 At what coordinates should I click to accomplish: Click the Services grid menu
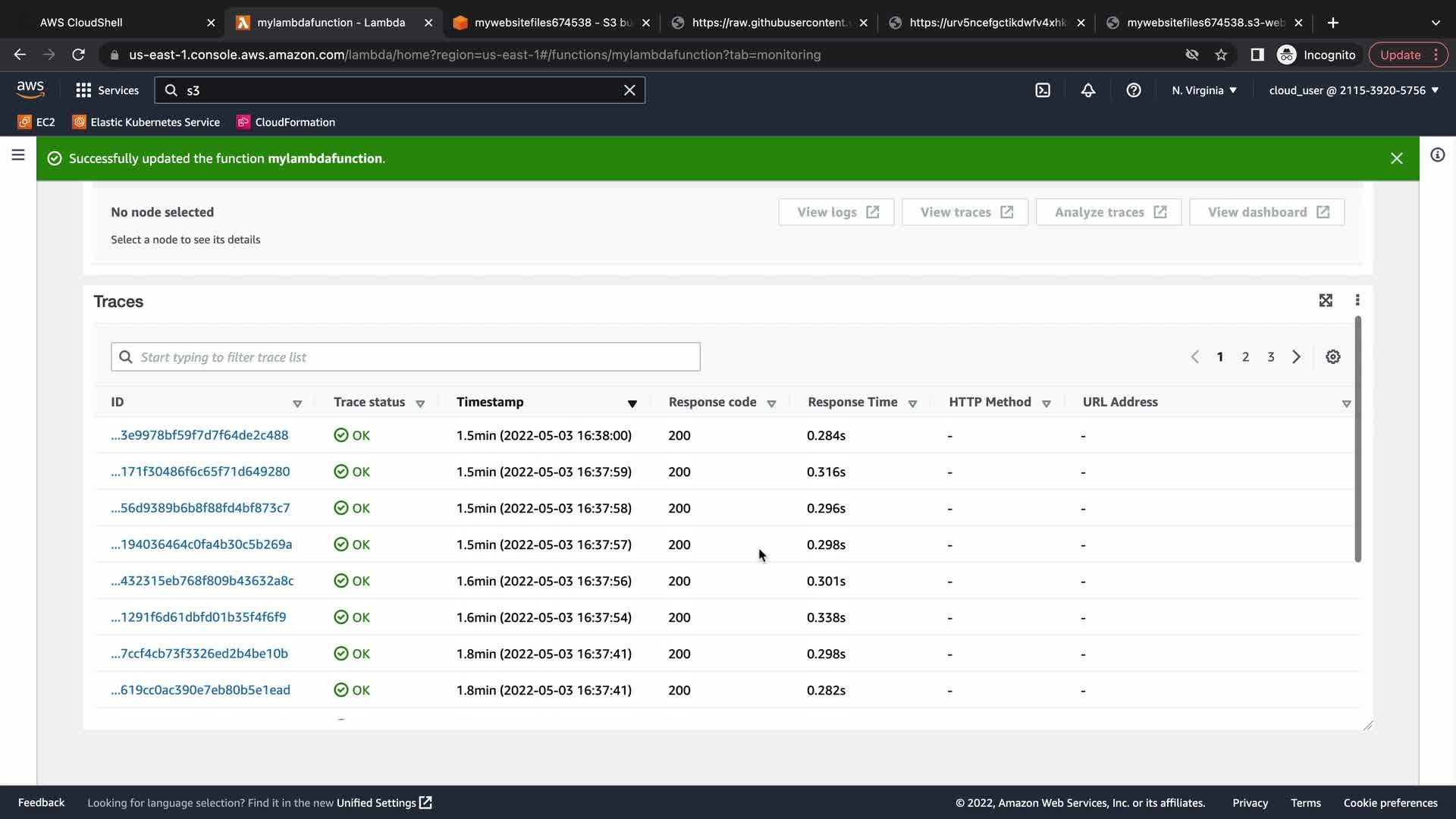(x=108, y=90)
